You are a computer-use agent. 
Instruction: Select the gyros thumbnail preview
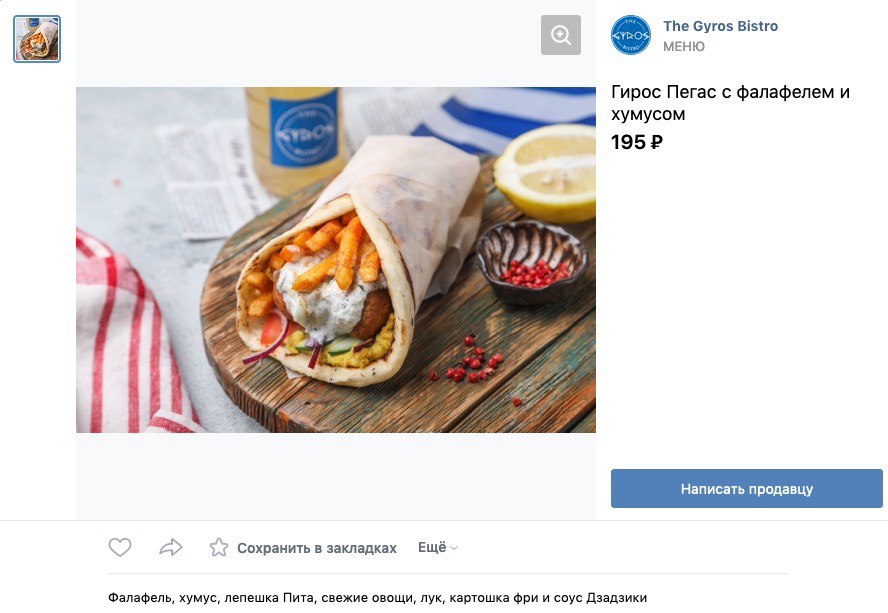click(x=37, y=39)
